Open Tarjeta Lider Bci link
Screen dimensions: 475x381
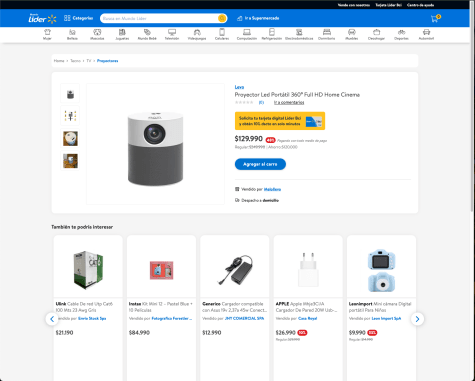[x=388, y=5]
